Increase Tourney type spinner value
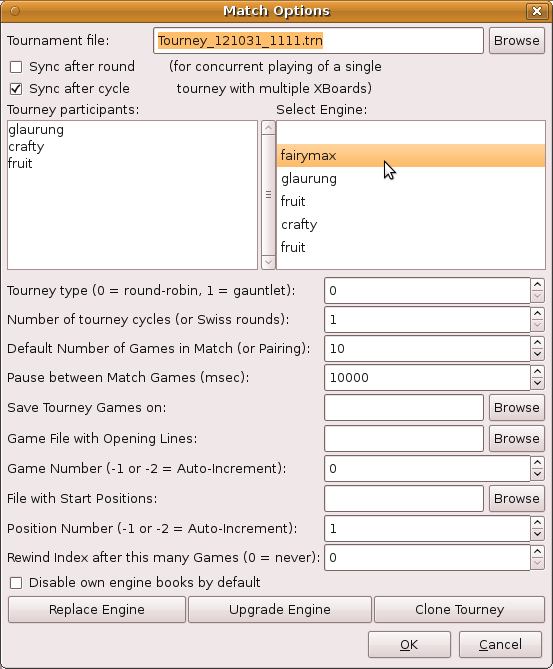The height and width of the screenshot is (669, 553). [537, 284]
